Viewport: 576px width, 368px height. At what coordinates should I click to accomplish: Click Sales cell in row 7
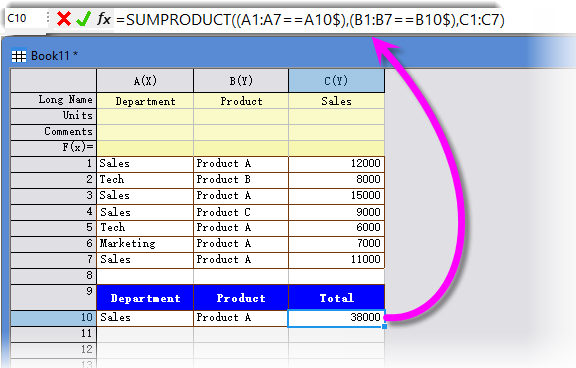tap(145, 260)
